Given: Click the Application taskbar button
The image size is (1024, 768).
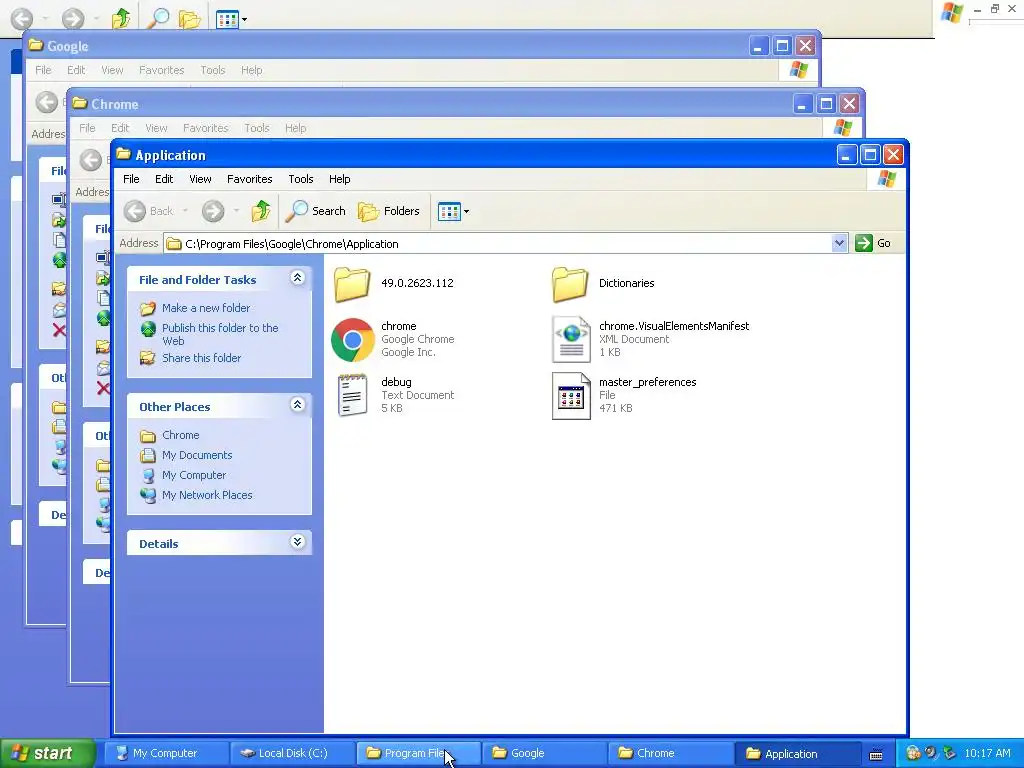Looking at the screenshot, I should (x=797, y=753).
